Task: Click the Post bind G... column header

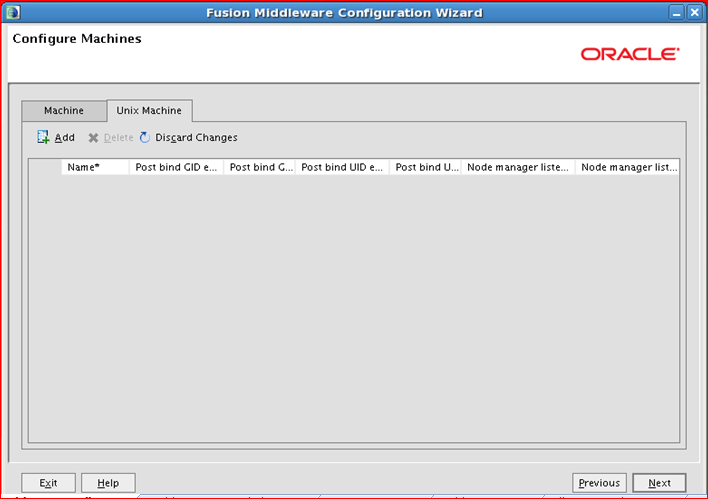Action: click(x=260, y=167)
